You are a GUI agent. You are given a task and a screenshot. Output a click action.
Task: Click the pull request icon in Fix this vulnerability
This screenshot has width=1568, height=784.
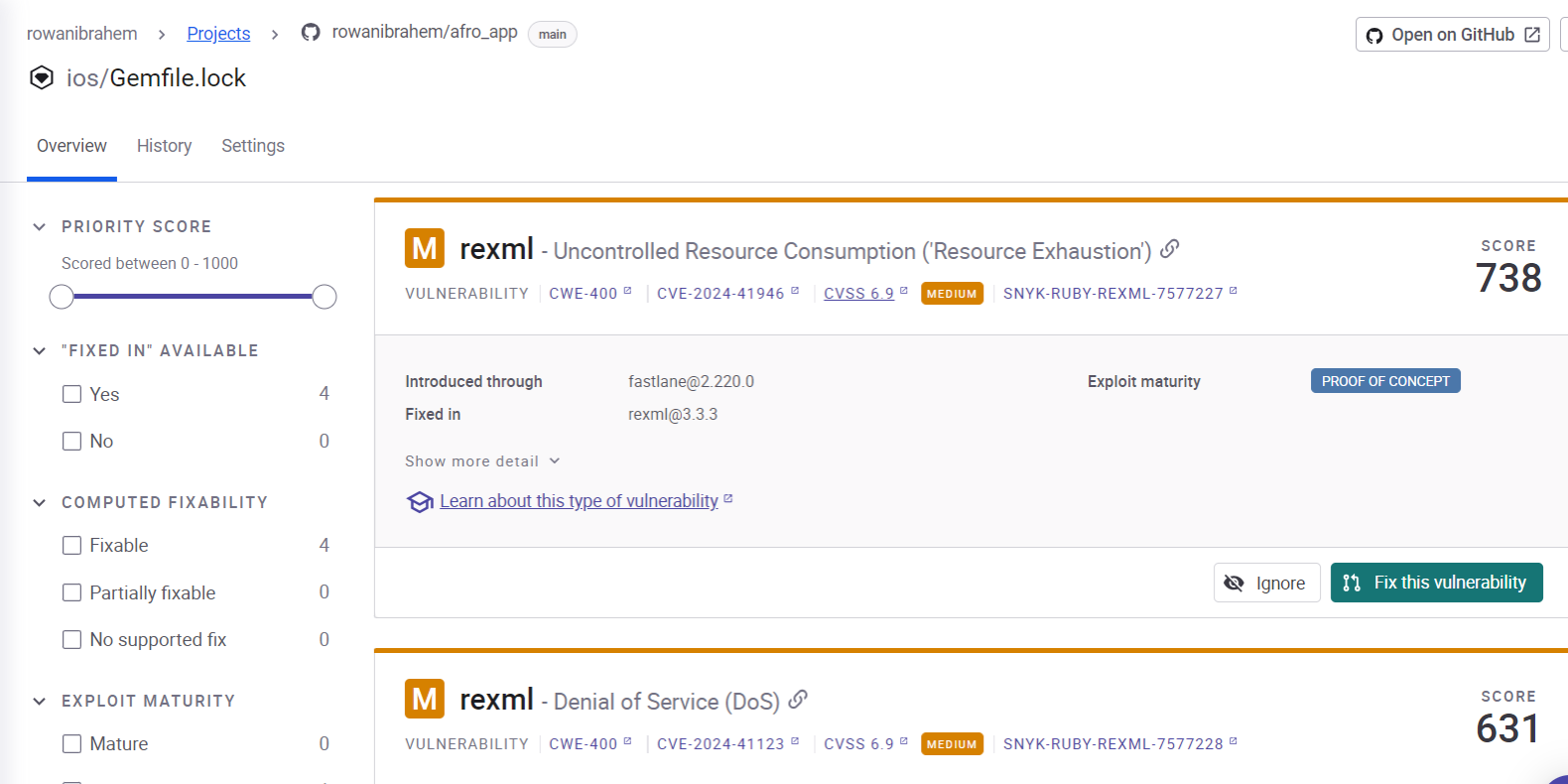tap(1352, 583)
